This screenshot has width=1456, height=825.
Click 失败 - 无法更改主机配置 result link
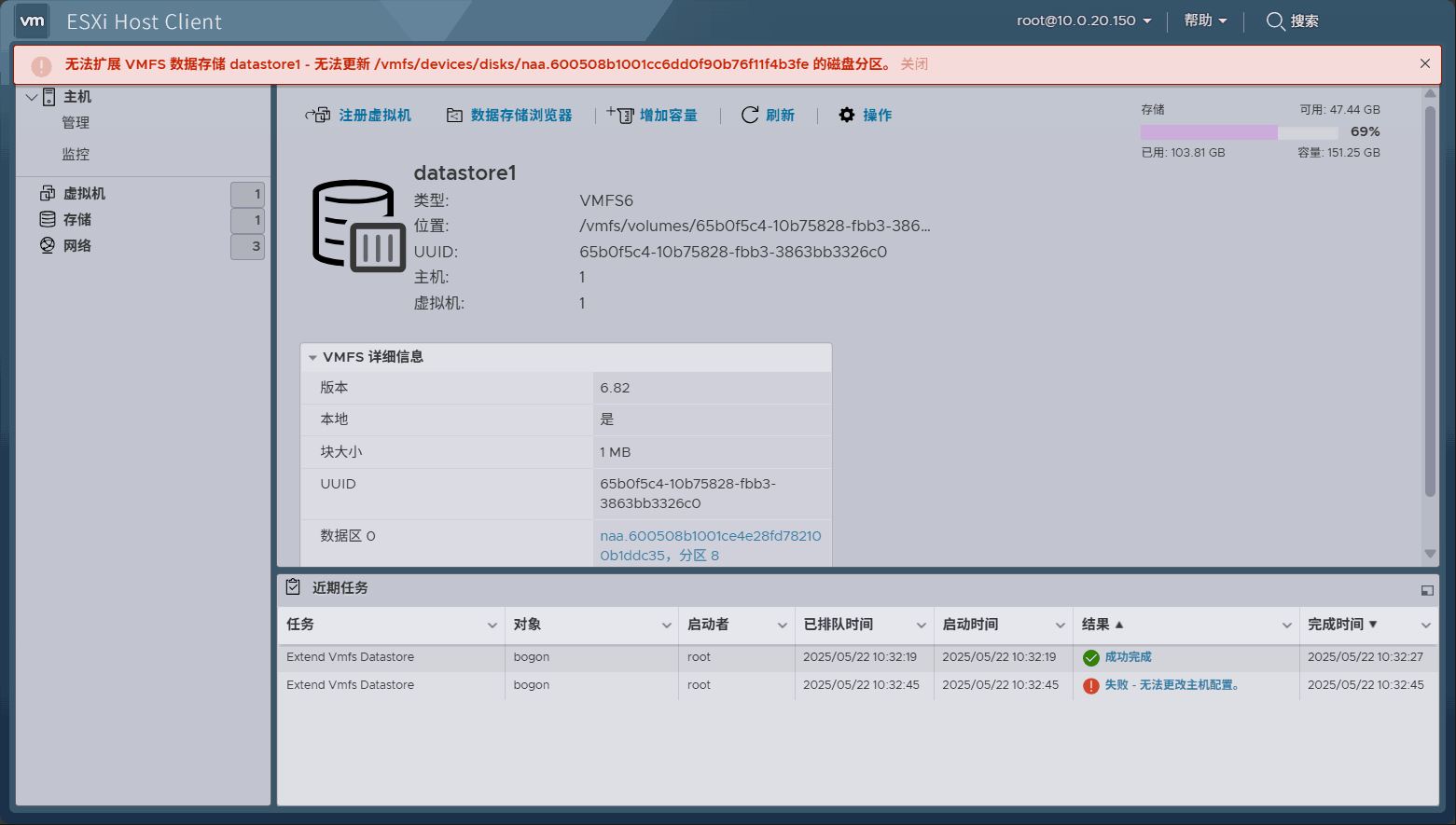coord(1172,685)
